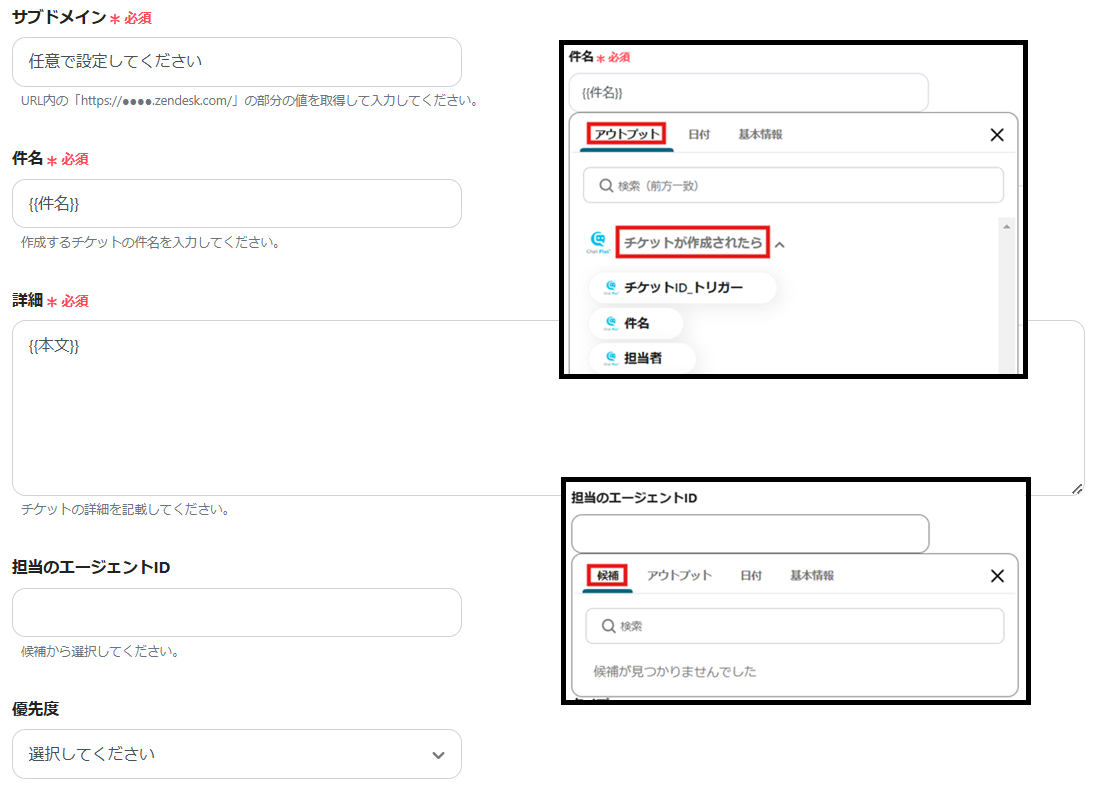
Task: Choose the チケットID_トリガー output chip
Action: click(683, 287)
